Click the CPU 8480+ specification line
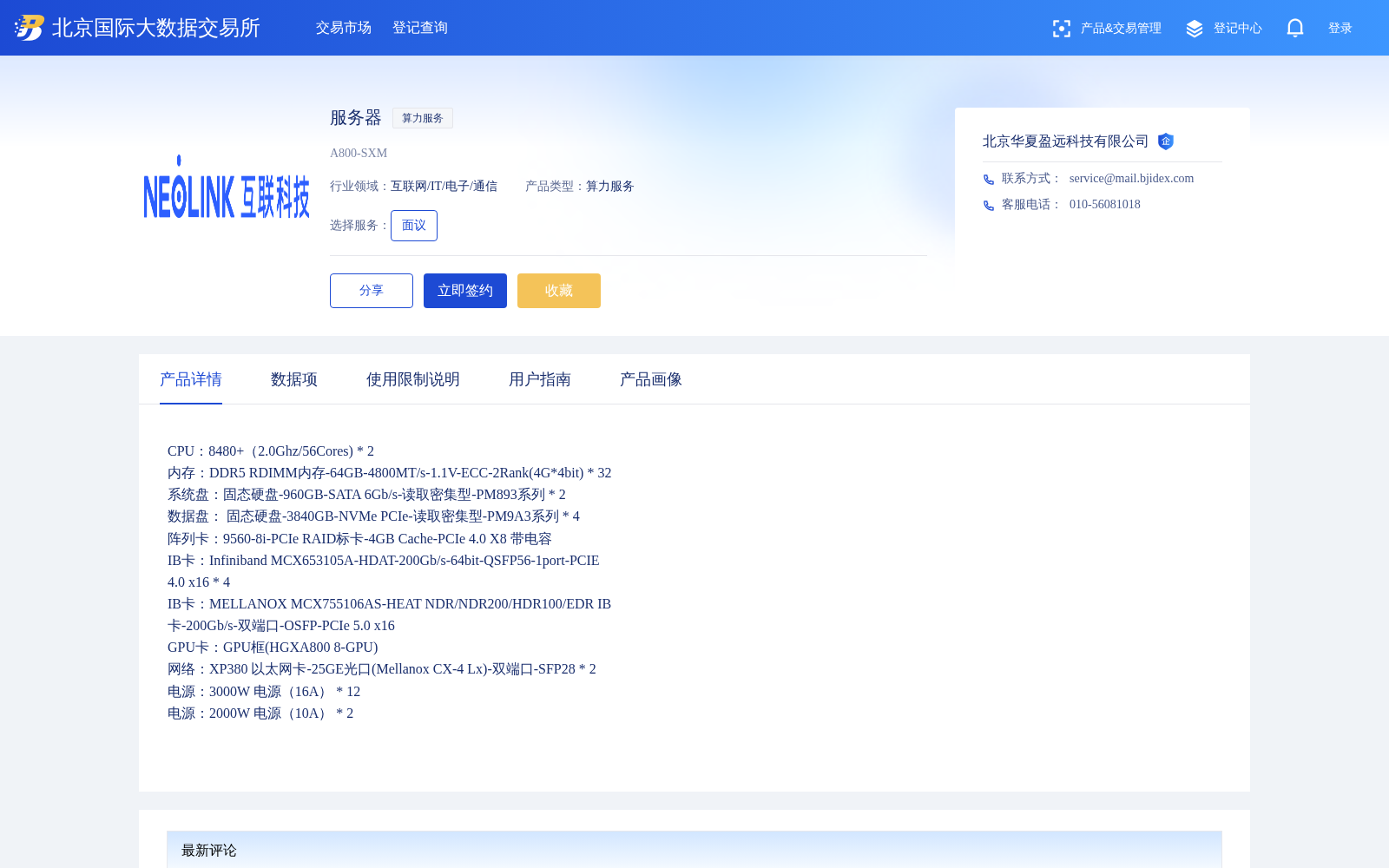Screen dimensions: 1389x868 271,451
